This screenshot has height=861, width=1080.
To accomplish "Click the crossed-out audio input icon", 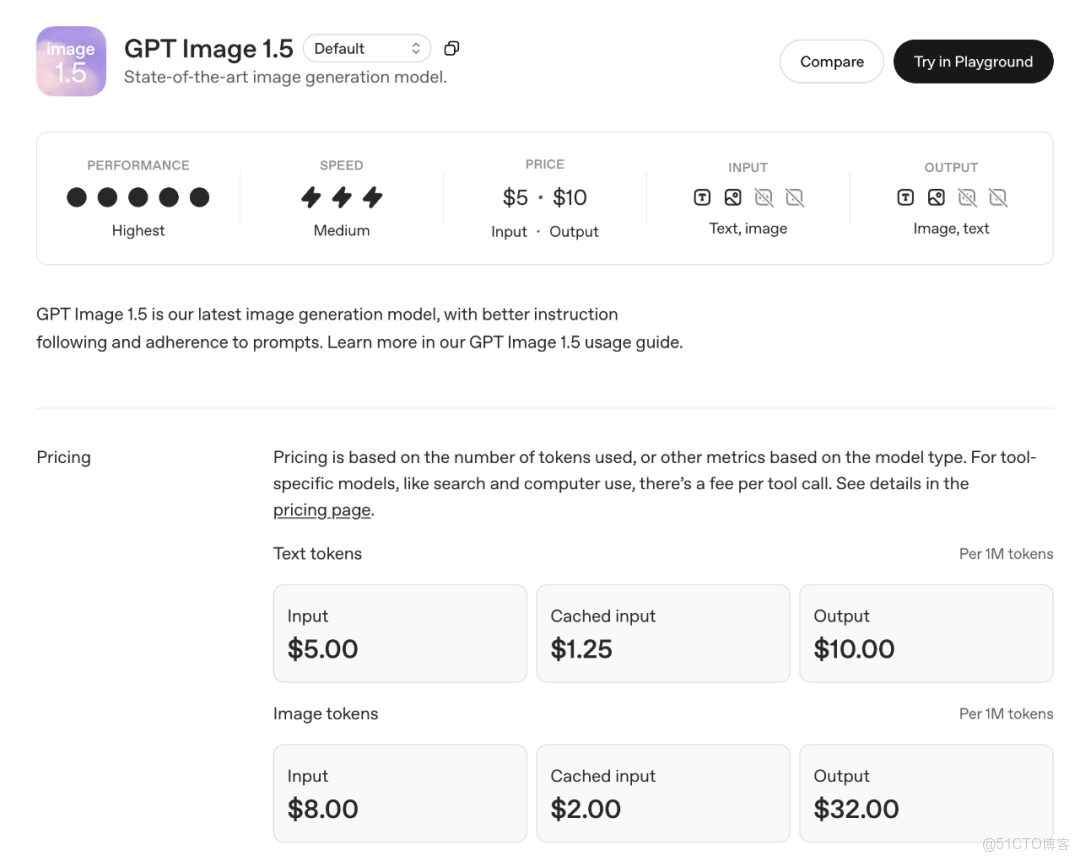I will [x=765, y=197].
